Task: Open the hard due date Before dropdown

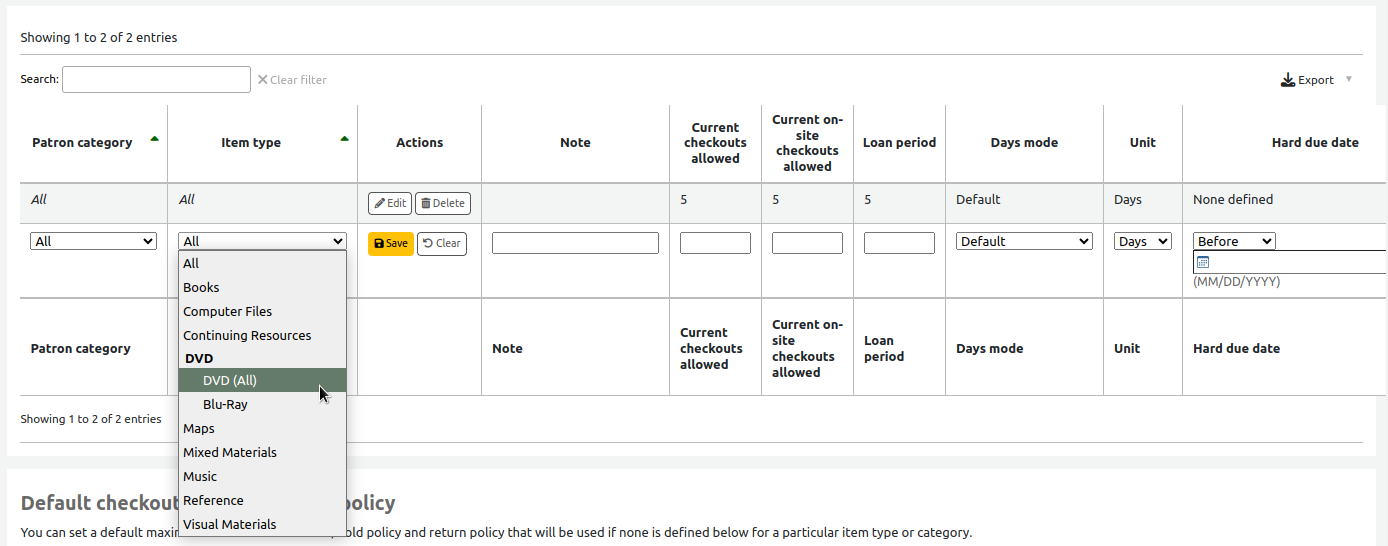Action: pos(1234,241)
